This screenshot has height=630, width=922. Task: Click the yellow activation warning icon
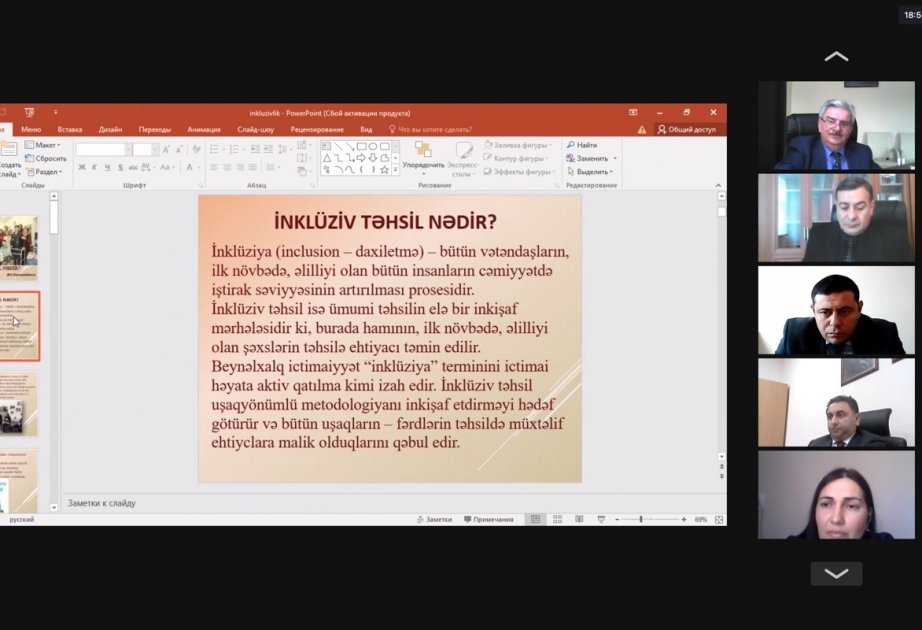(642, 129)
